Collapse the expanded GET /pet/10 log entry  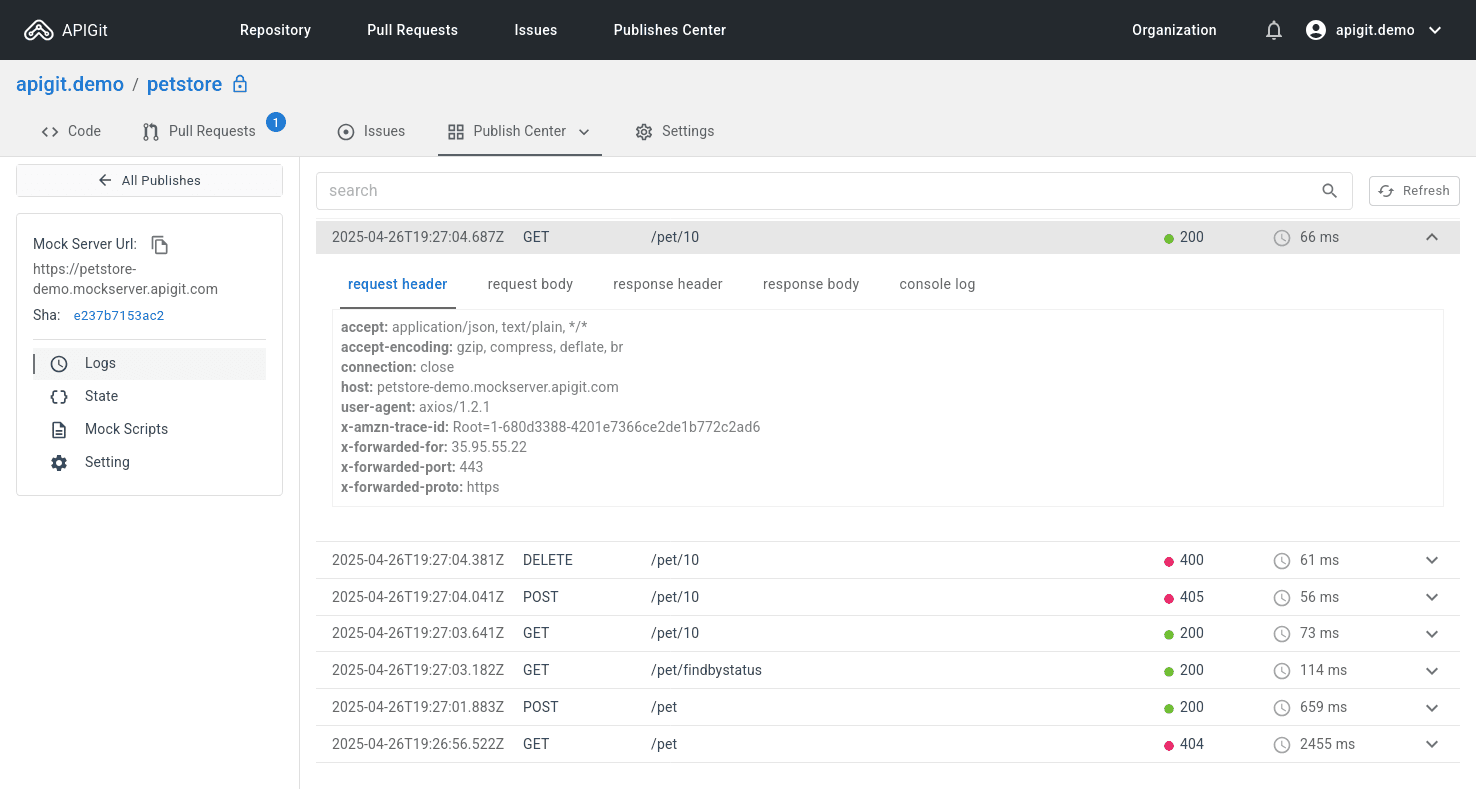pyautogui.click(x=1432, y=237)
